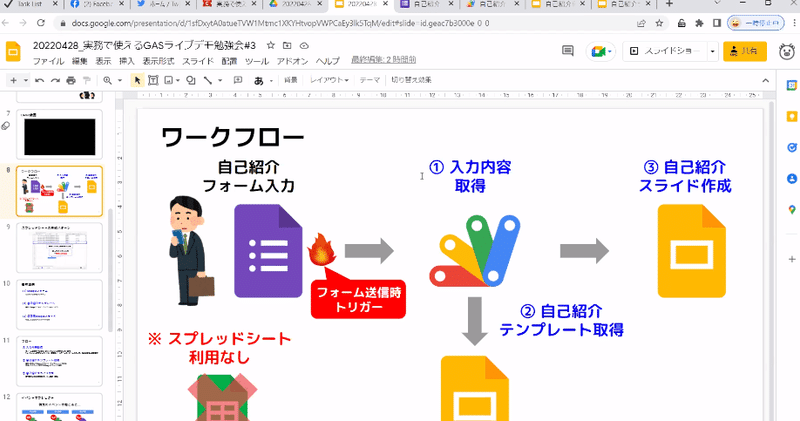Open the insert image dropdown arrow
The width and height of the screenshot is (800, 421).
coord(178,80)
